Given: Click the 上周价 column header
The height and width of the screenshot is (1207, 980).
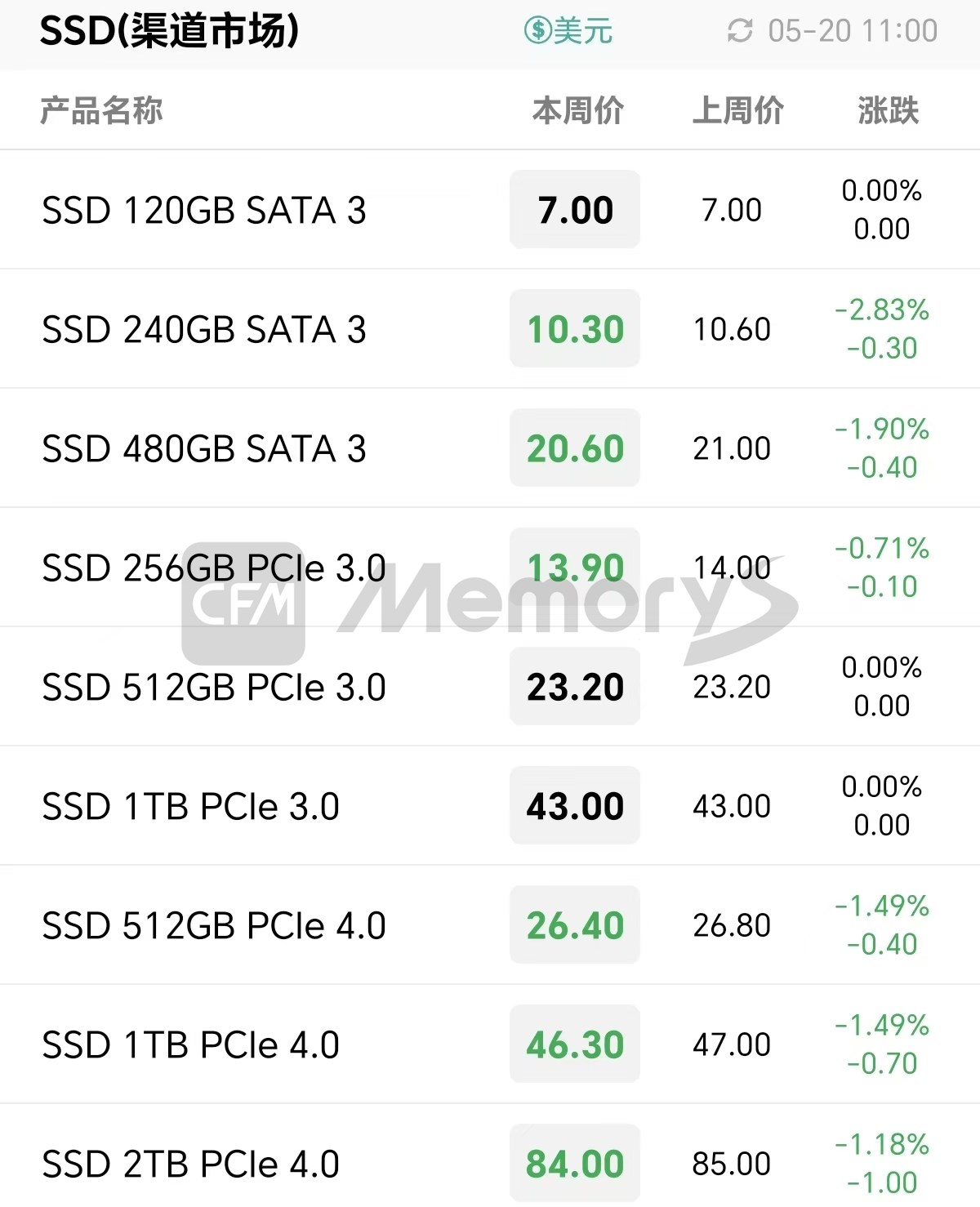Looking at the screenshot, I should (737, 110).
